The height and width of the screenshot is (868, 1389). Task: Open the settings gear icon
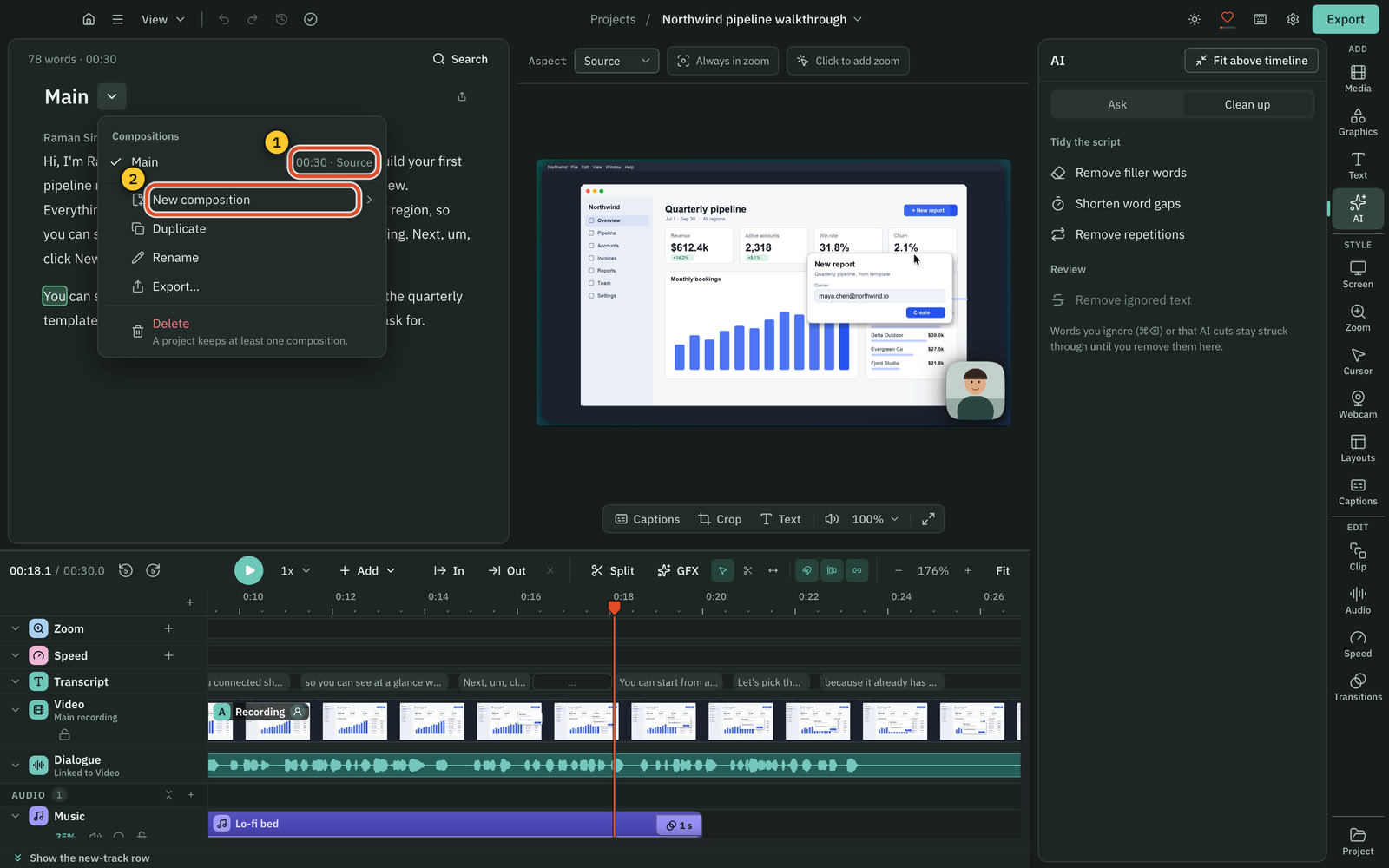point(1293,19)
